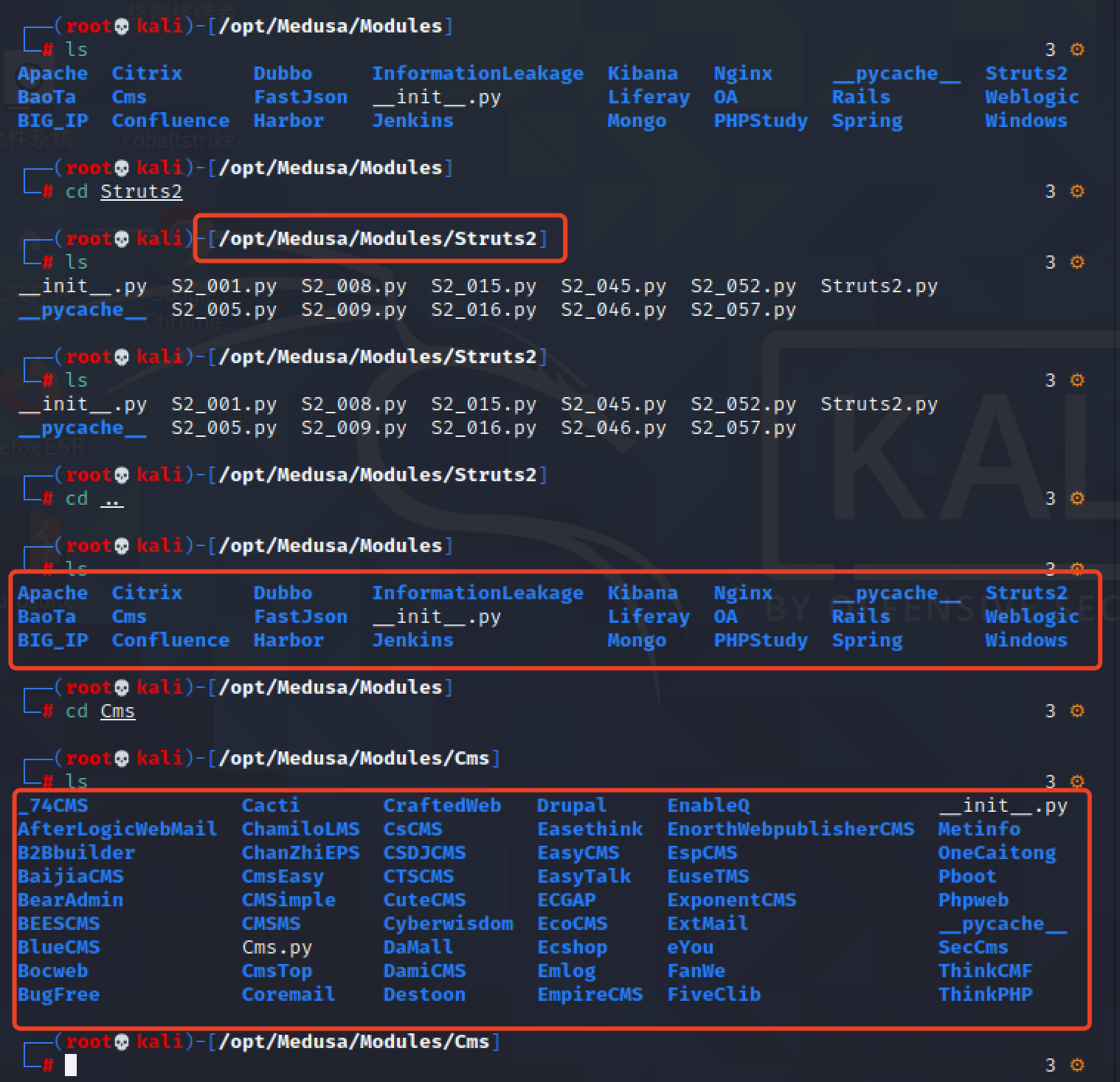Image resolution: width=1120 pixels, height=1082 pixels.
Task: Click the BEESCMS directory entry
Action: (x=58, y=924)
